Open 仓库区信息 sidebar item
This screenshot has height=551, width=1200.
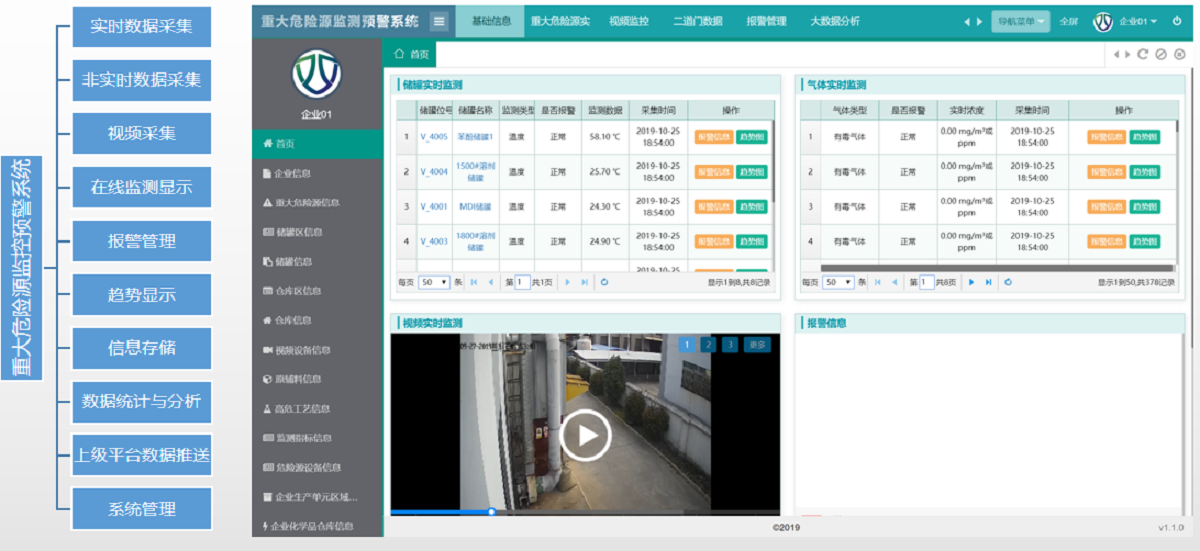pyautogui.click(x=317, y=291)
